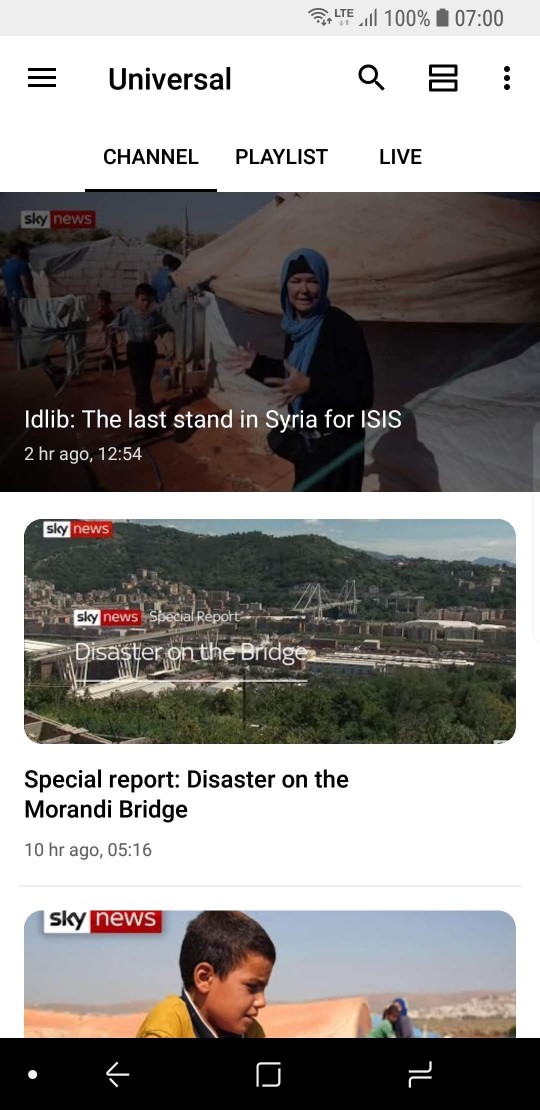This screenshot has height=1110, width=540.
Task: Open the Idlib Syria featured video
Action: [270, 341]
